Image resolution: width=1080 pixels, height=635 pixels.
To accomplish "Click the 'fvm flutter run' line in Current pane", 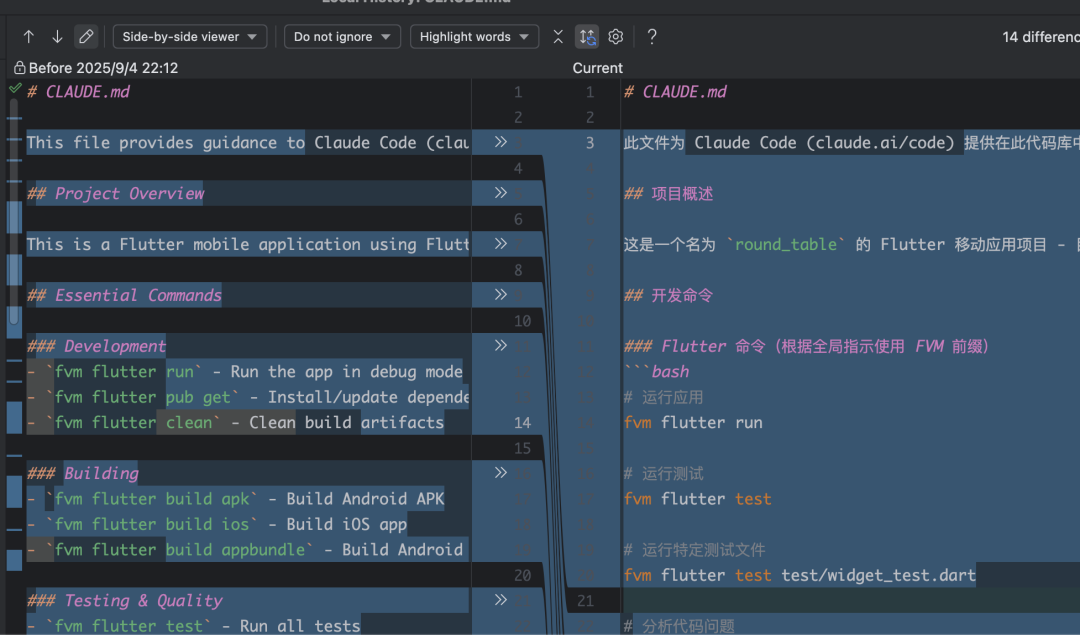I will (693, 422).
